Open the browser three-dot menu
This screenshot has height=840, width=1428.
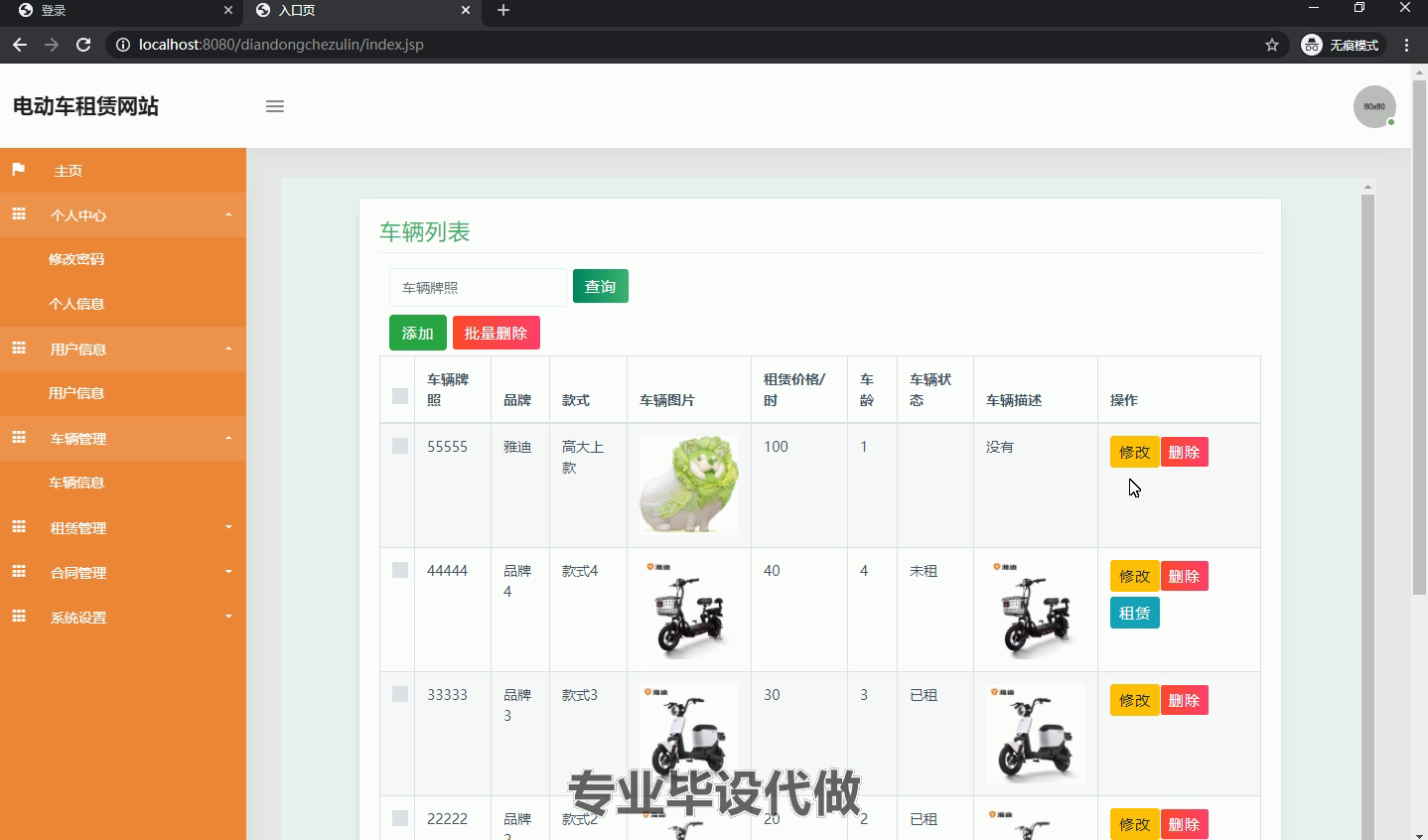pos(1406,45)
